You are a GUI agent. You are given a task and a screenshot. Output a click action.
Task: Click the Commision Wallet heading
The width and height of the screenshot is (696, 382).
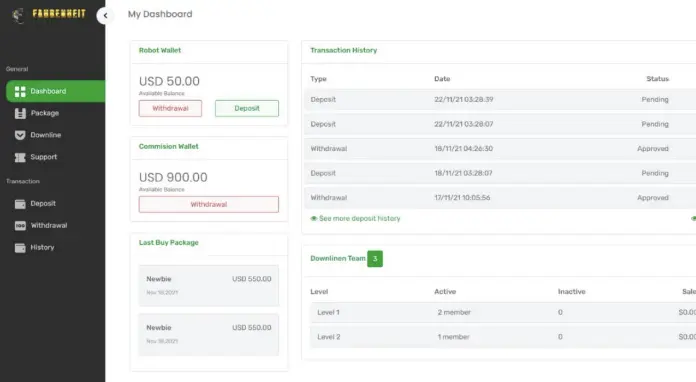point(169,146)
